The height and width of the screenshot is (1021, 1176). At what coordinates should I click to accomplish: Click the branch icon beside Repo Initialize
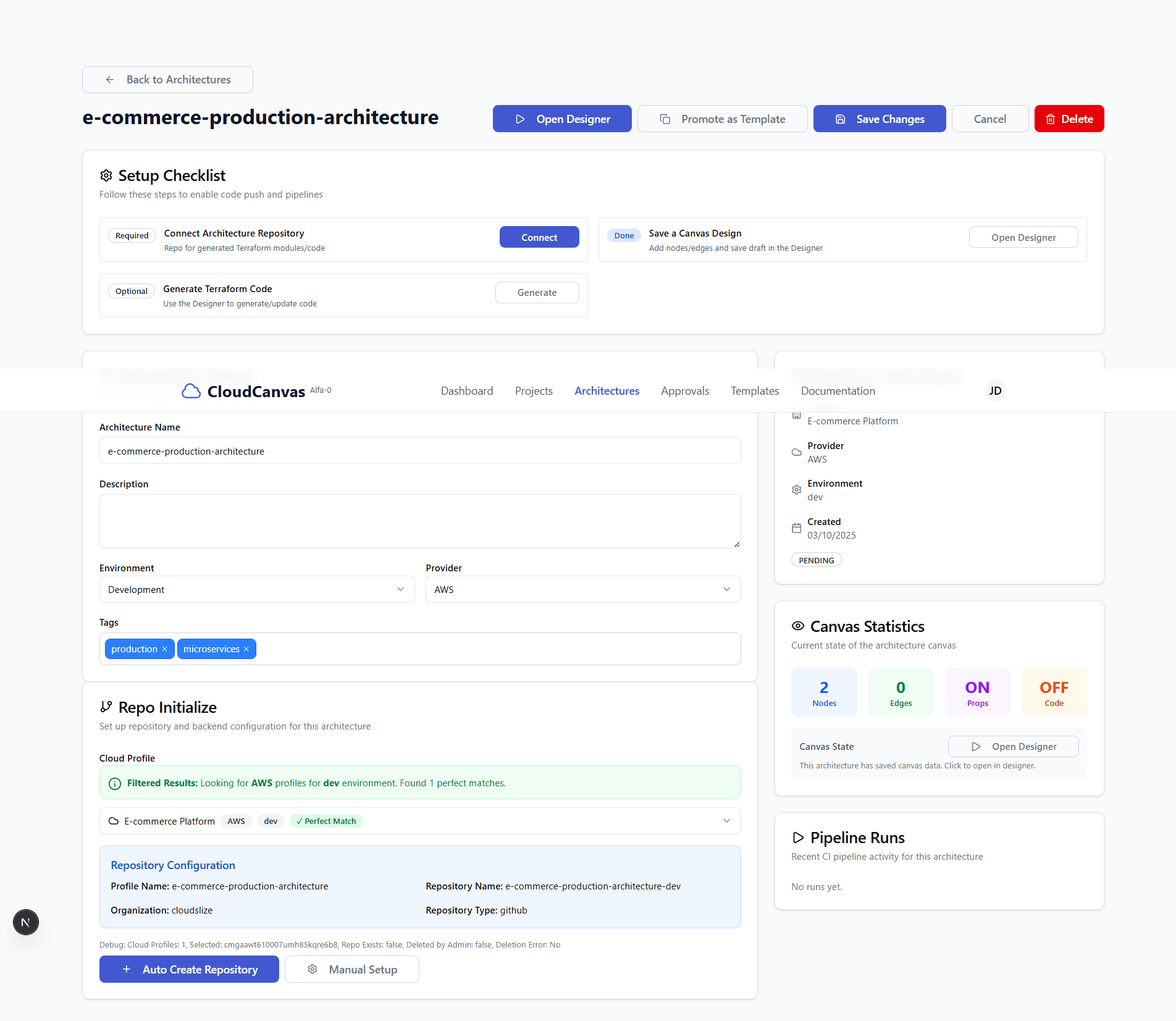(106, 707)
